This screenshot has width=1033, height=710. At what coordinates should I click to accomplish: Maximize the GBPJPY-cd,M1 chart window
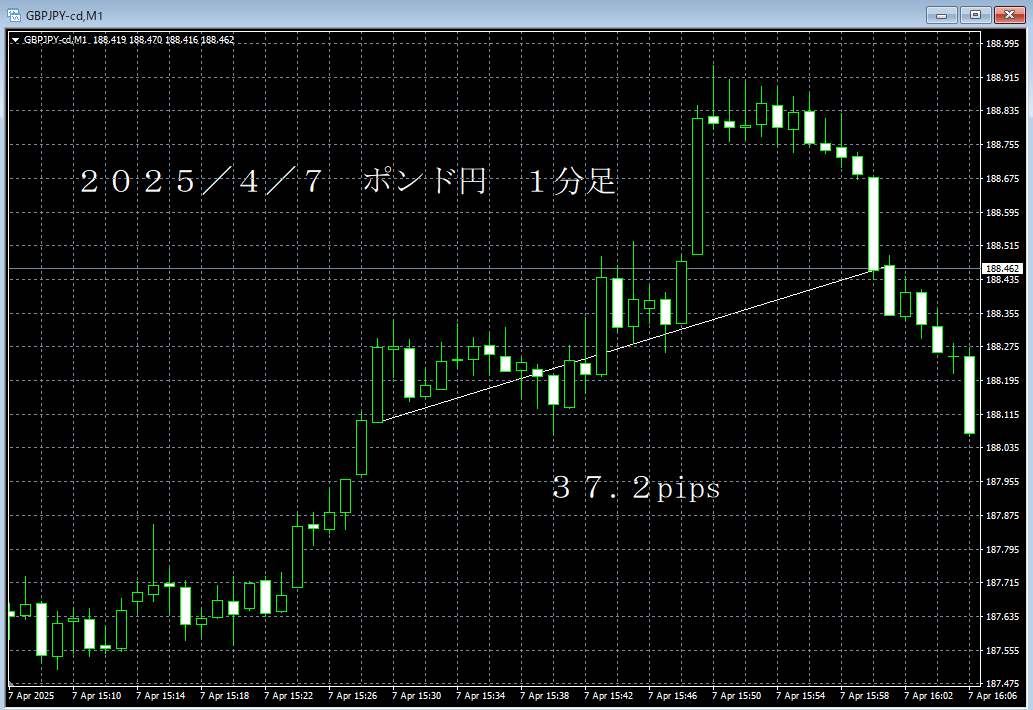tap(975, 15)
